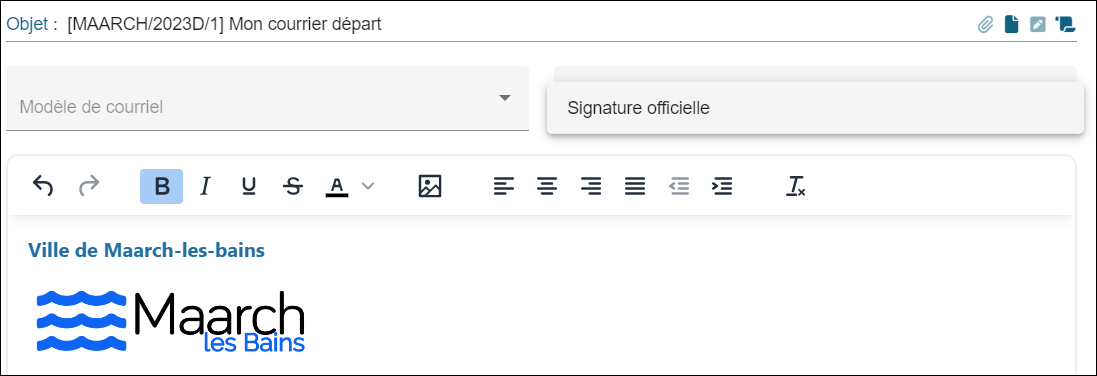Viewport: 1097px width, 376px height.
Task: Click the redo arrow in editor toolbar
Action: (89, 186)
